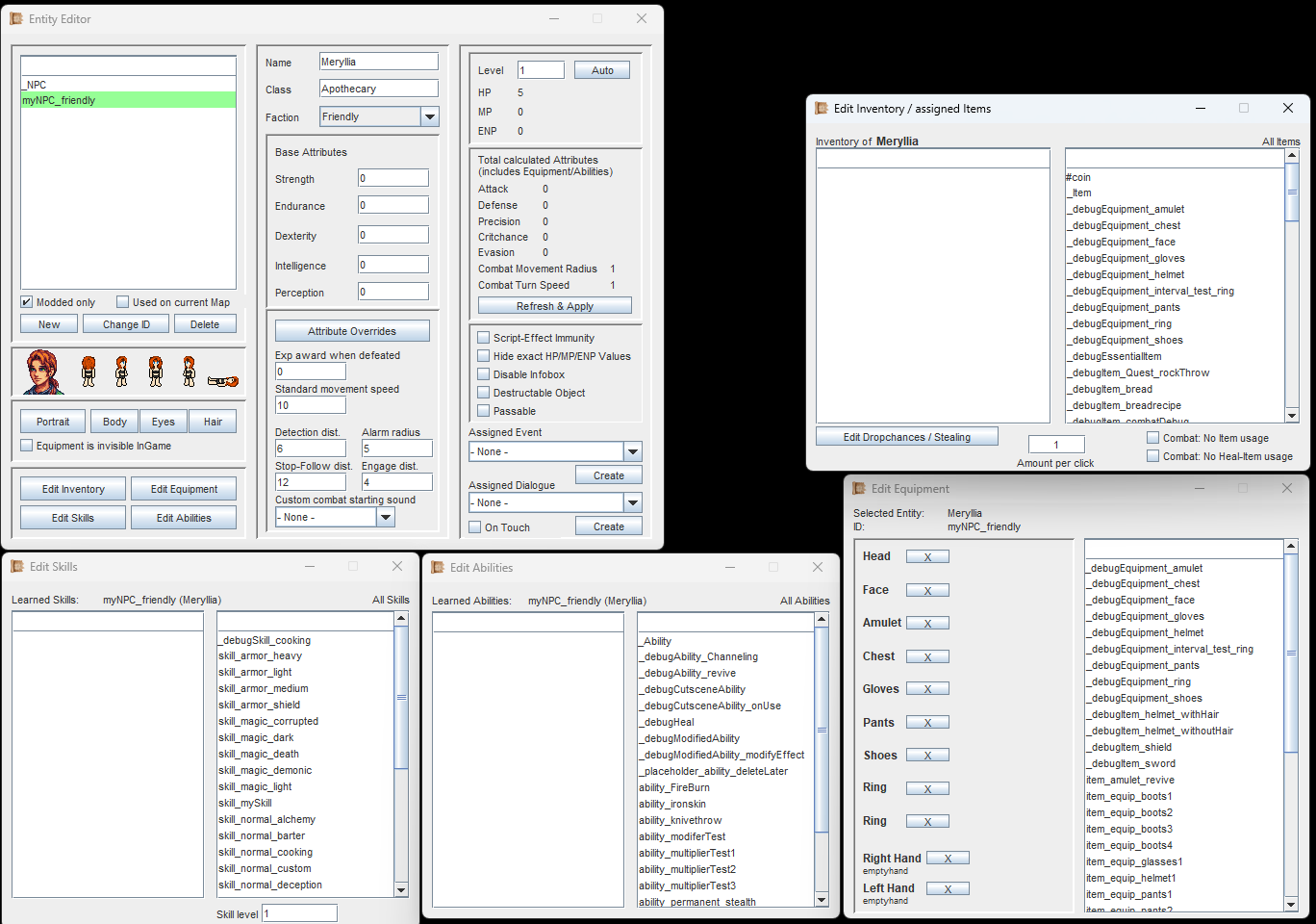This screenshot has height=924, width=1316.
Task: Clear the Head equipment slot
Action: [927, 557]
